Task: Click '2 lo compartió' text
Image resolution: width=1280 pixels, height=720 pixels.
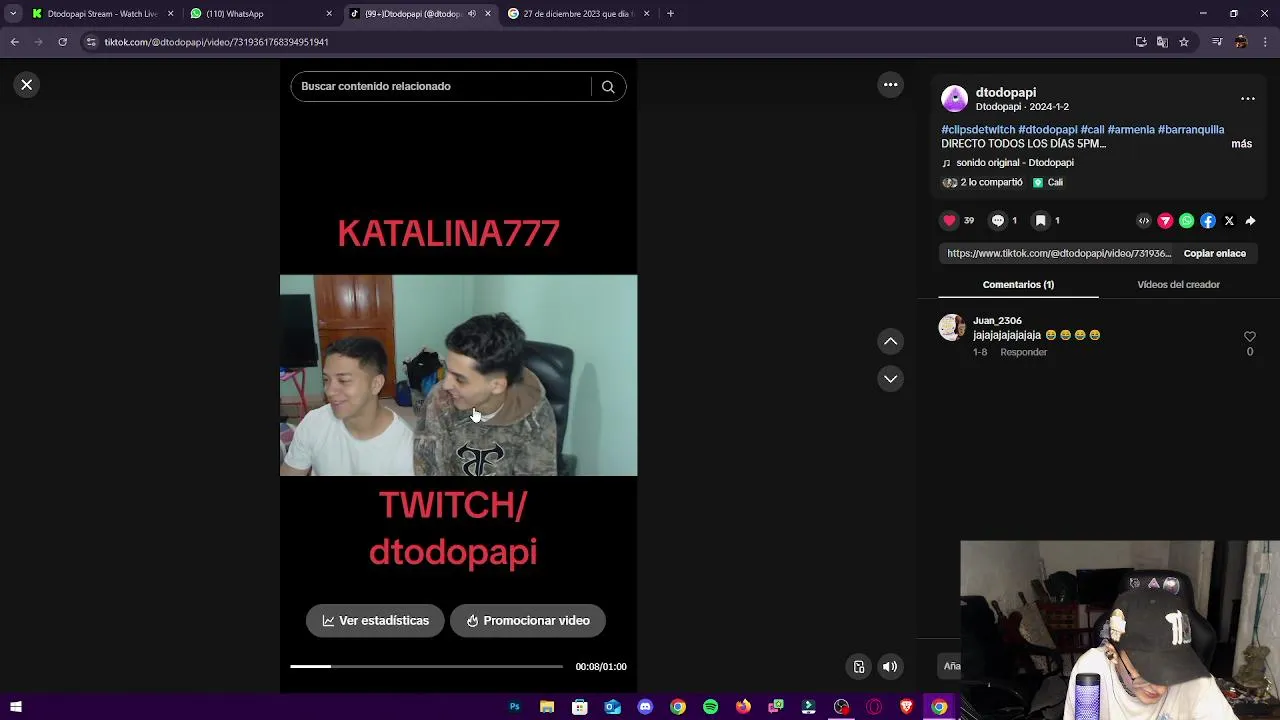Action: [x=991, y=183]
